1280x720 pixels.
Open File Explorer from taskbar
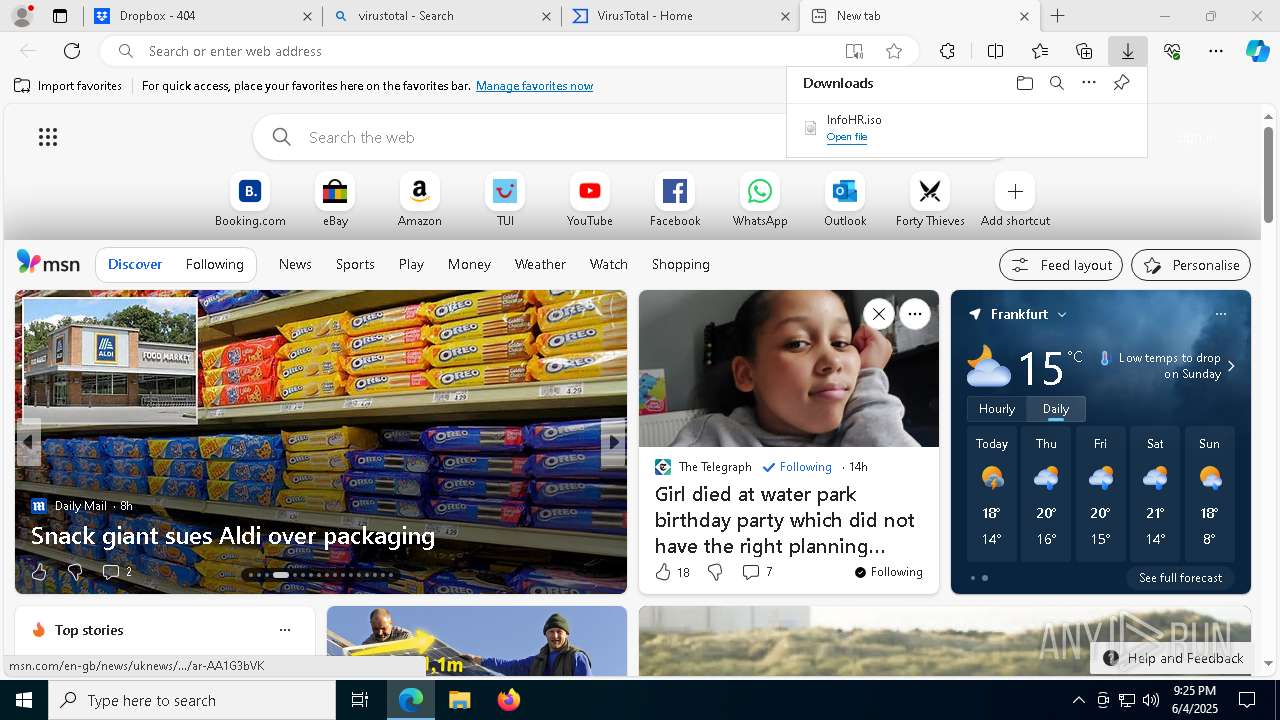[x=459, y=700]
